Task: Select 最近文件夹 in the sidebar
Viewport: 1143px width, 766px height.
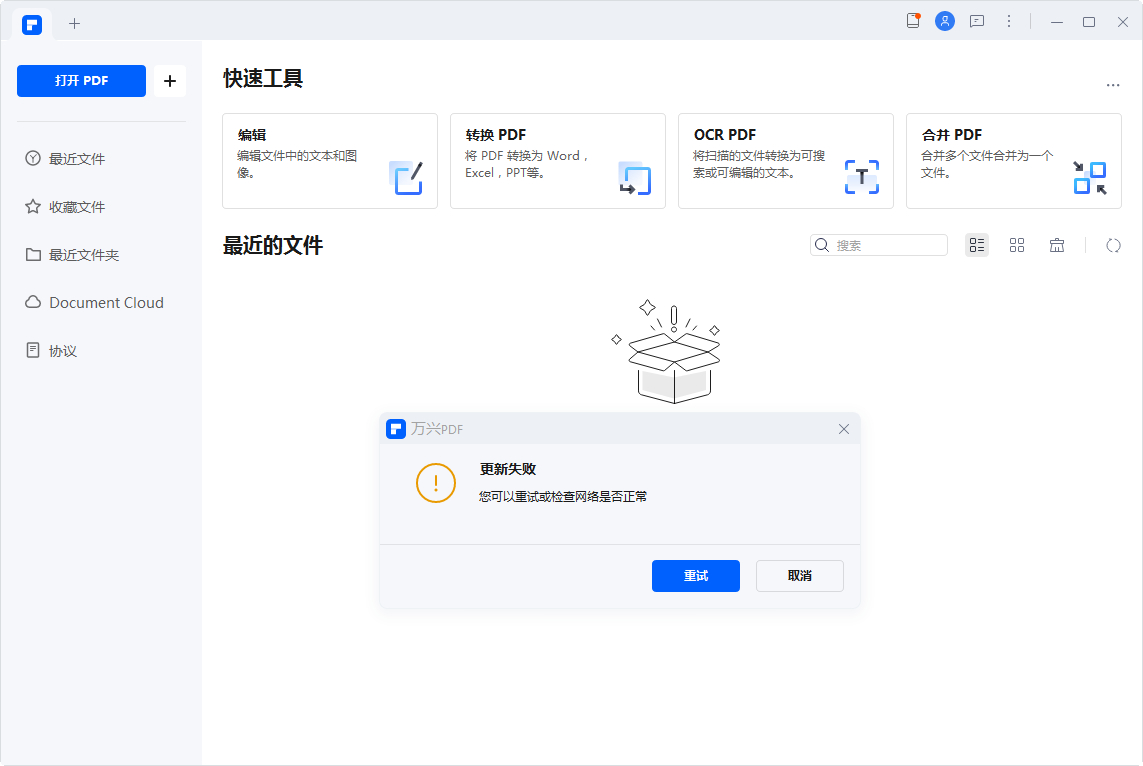Action: coord(84,255)
